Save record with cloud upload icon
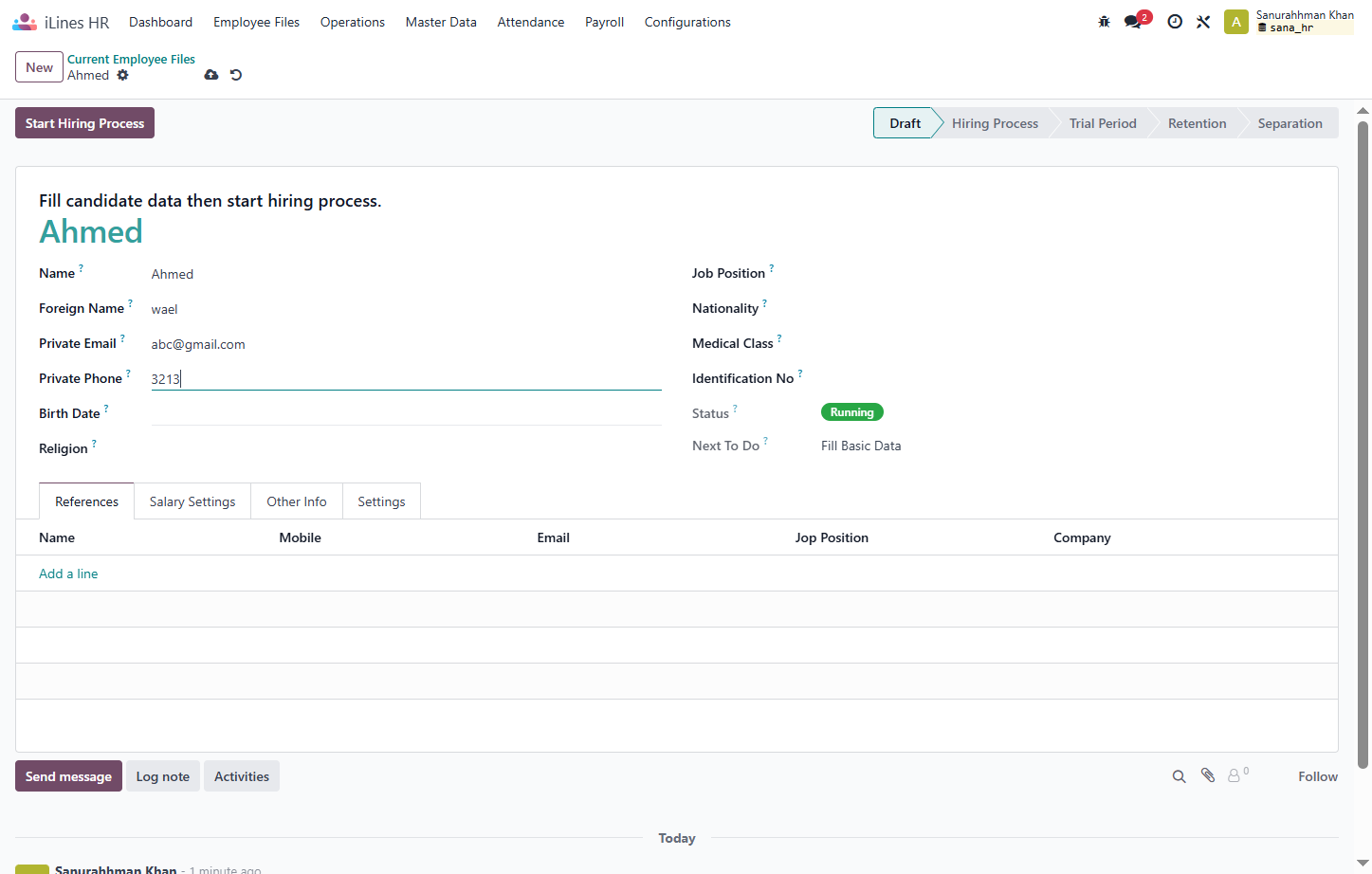Image resolution: width=1372 pixels, height=874 pixels. (x=211, y=75)
